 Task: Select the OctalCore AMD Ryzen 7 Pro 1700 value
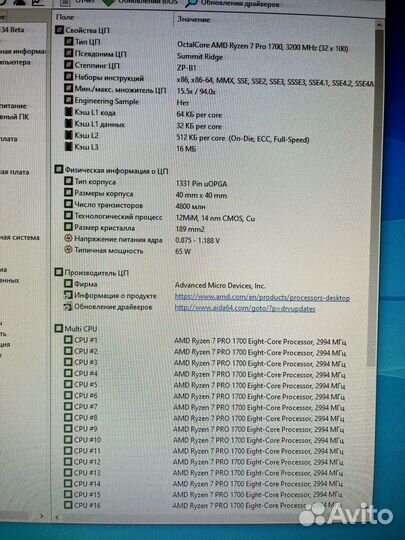coord(262,46)
